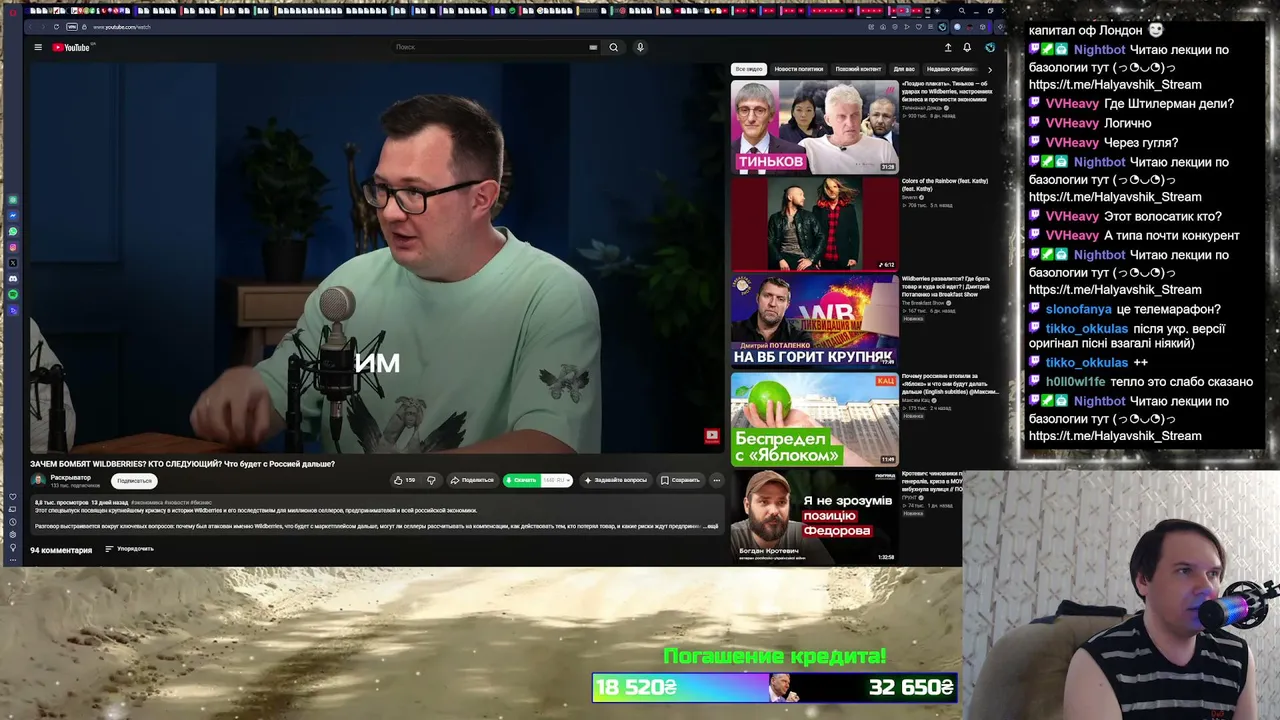Save the video with Сохранить
The image size is (1280, 720).
point(680,480)
